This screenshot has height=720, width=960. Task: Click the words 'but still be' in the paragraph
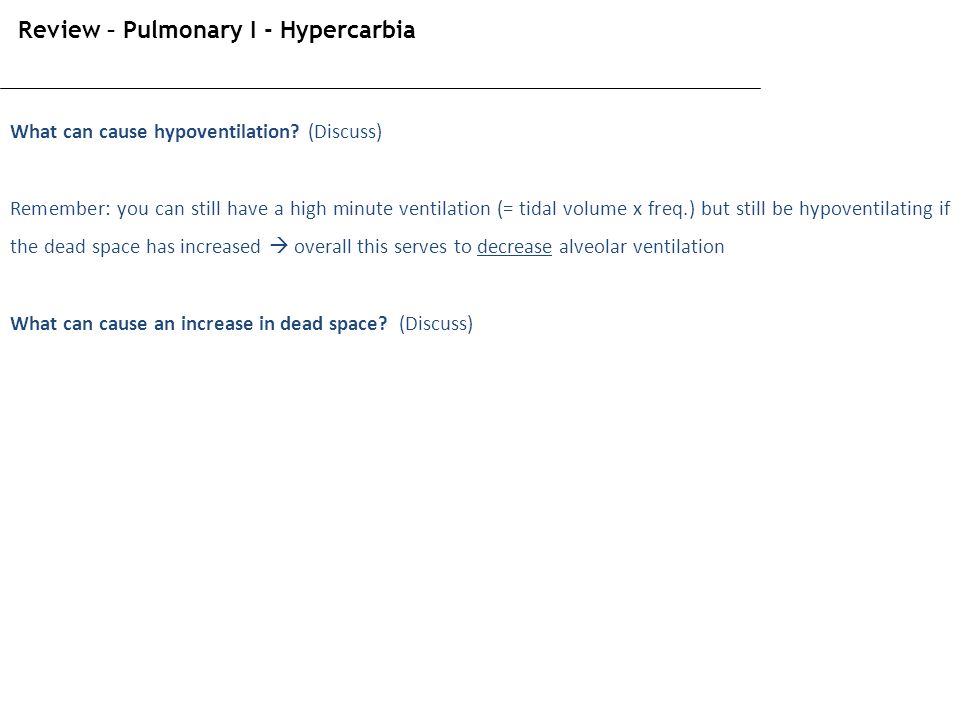(x=747, y=209)
